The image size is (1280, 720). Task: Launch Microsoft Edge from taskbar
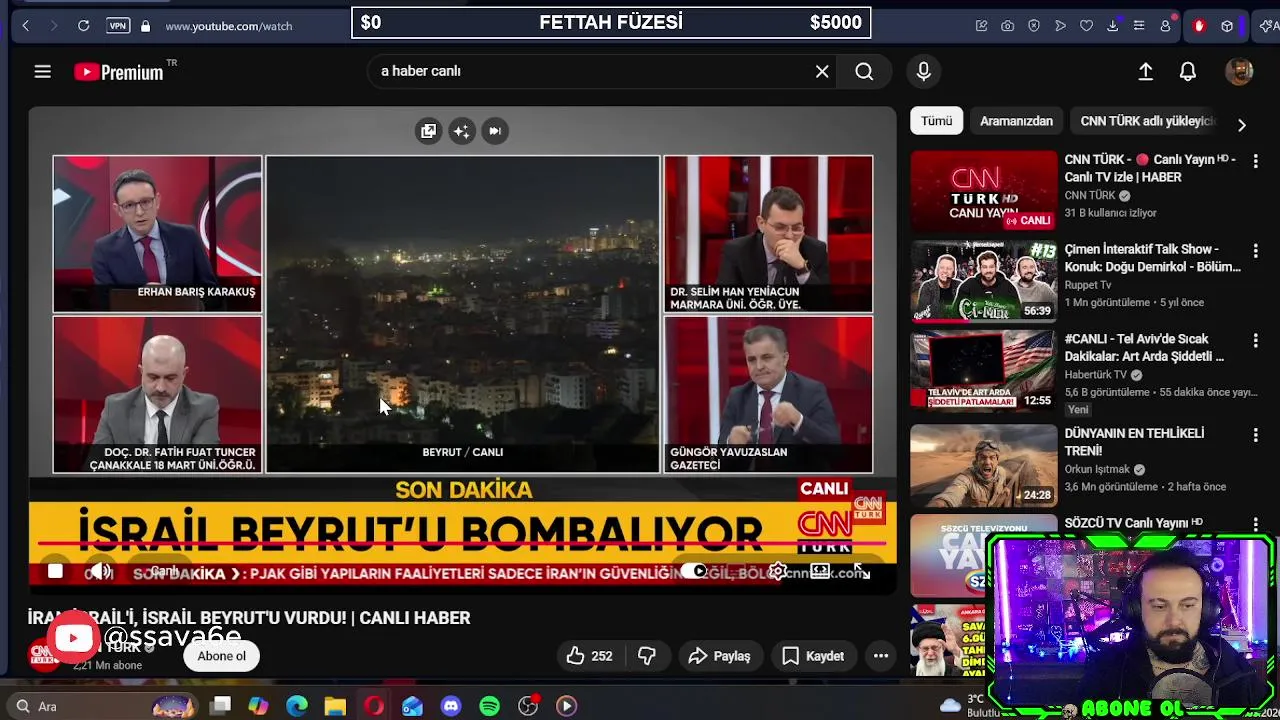[x=297, y=706]
